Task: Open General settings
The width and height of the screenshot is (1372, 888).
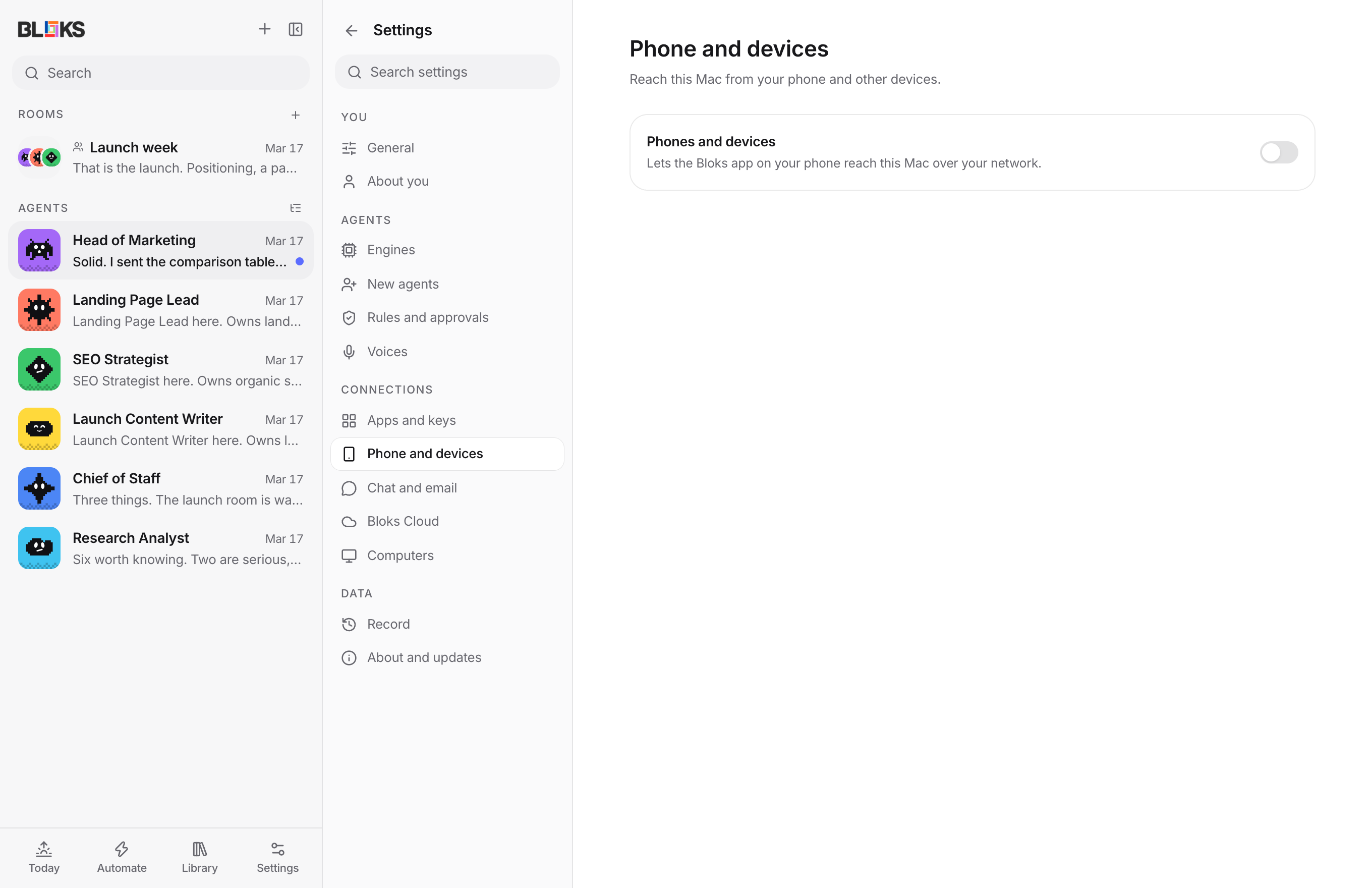Action: click(x=447, y=148)
